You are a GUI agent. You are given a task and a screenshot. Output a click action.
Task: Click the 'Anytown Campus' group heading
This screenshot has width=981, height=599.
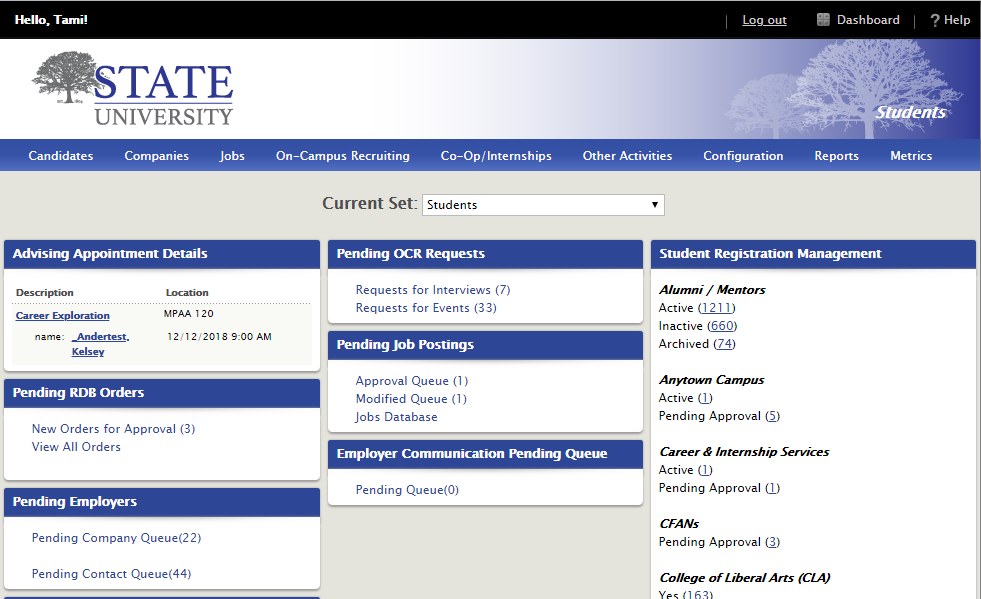pos(711,380)
